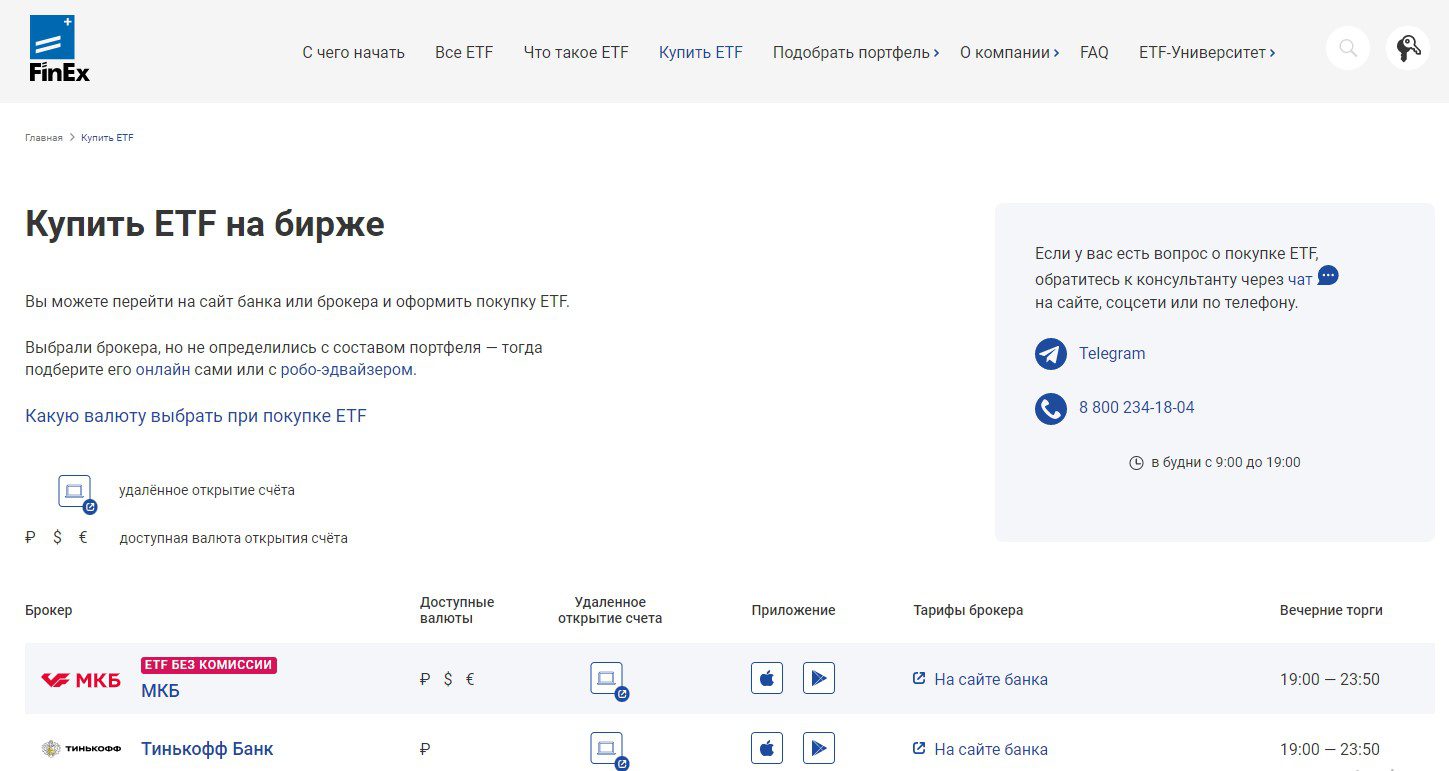Expand ETF-Университет menu
Screen dimensions: 1449x771
pos(1207,52)
